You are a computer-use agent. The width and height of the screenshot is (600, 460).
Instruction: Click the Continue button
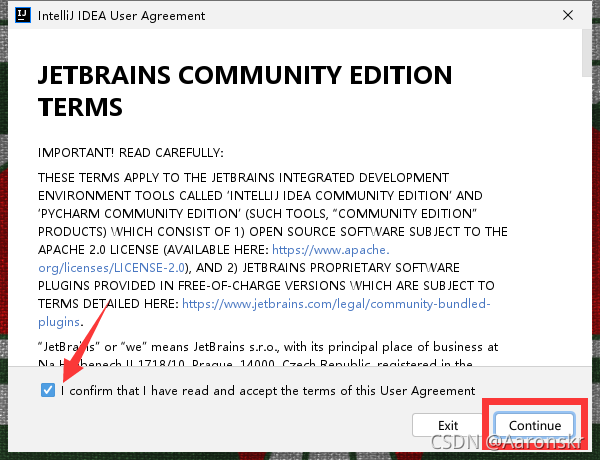(535, 425)
